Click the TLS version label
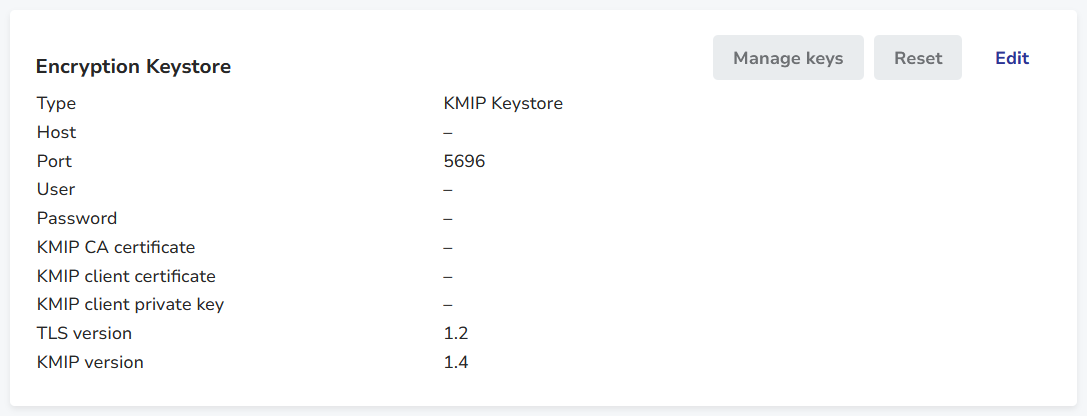 pos(84,334)
